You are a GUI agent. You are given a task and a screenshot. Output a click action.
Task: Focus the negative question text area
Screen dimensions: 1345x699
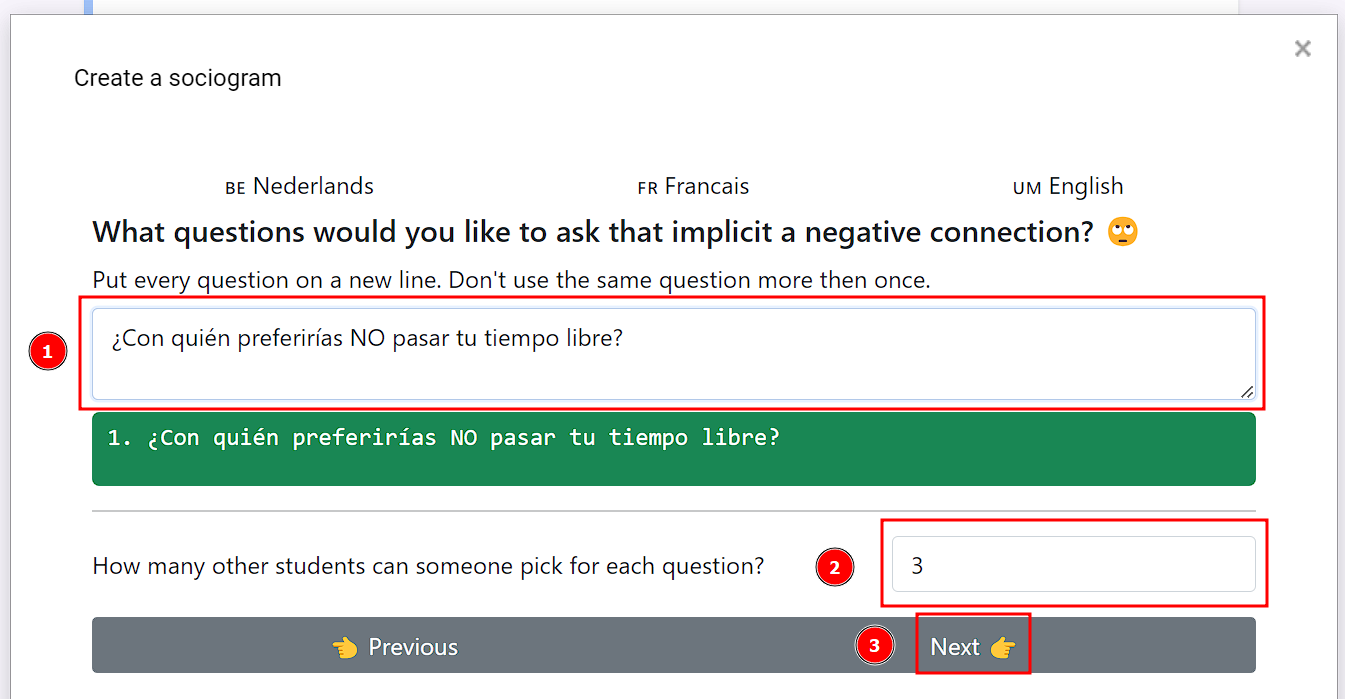click(x=672, y=352)
